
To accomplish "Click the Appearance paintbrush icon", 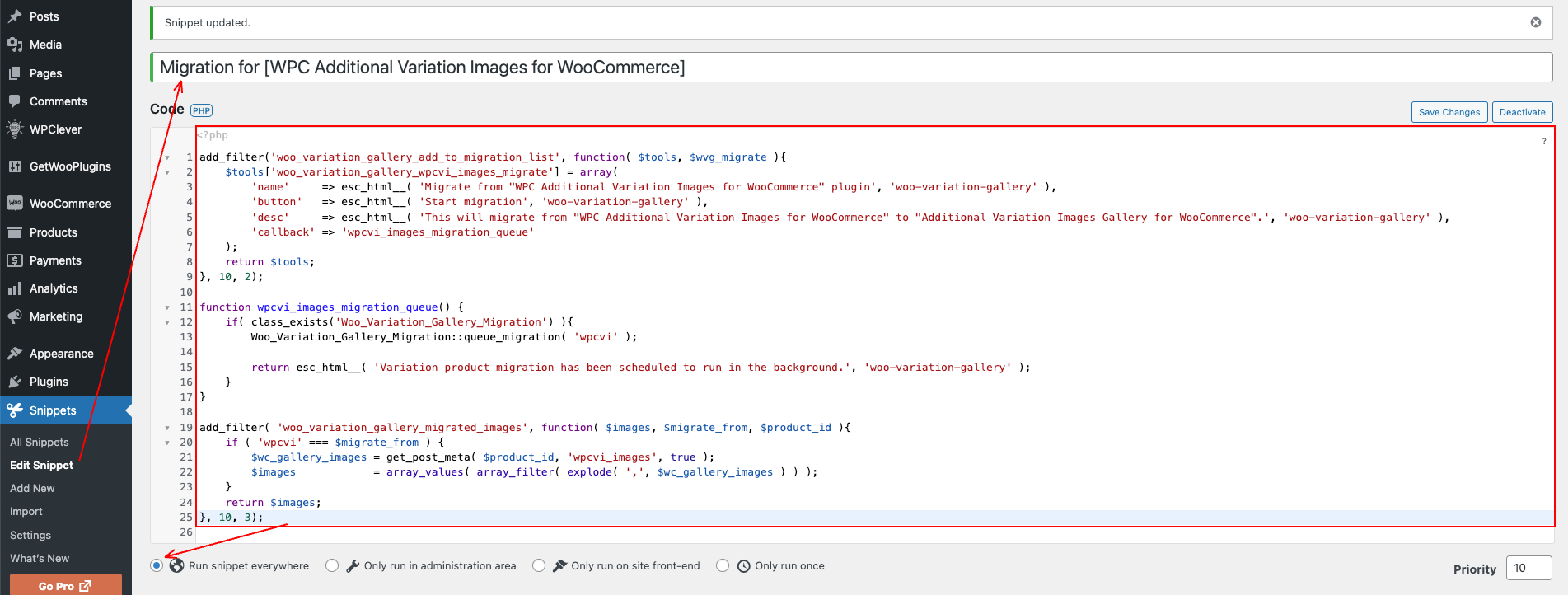I will coord(15,354).
